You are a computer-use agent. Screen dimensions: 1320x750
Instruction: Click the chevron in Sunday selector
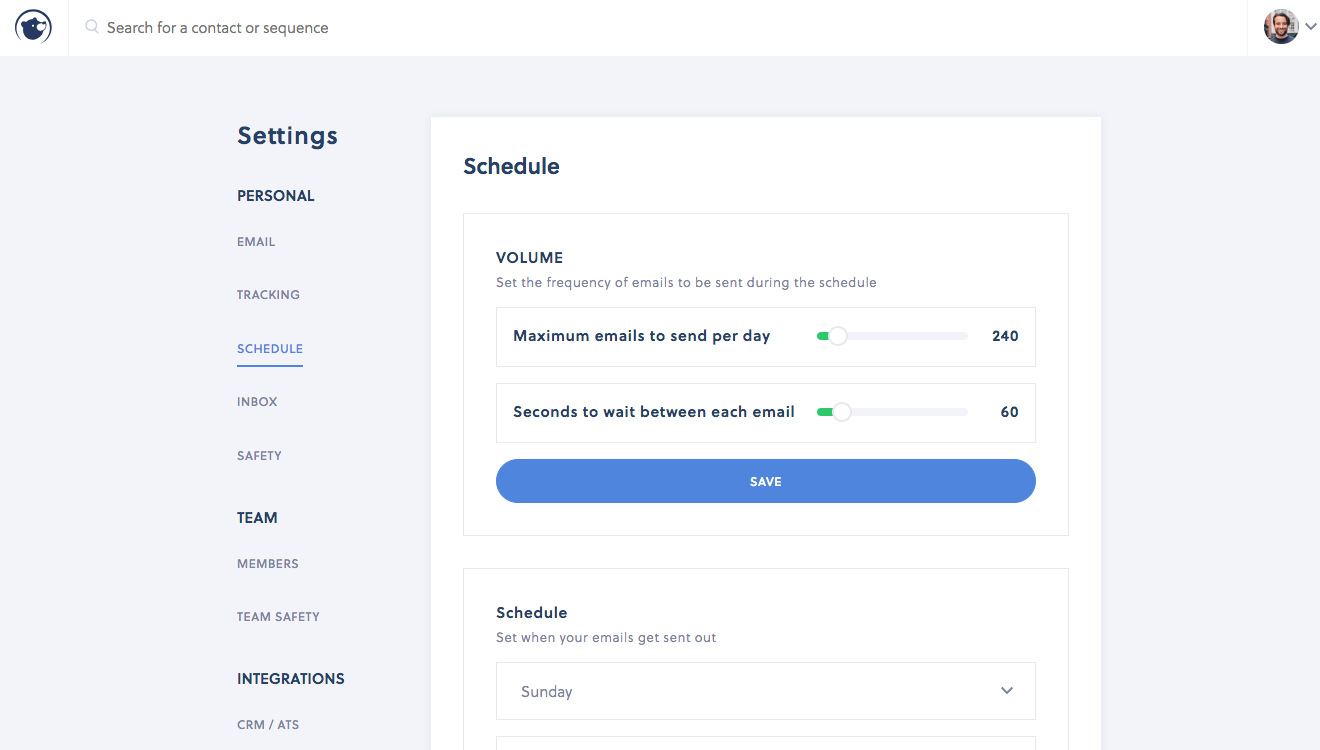[x=1007, y=691]
